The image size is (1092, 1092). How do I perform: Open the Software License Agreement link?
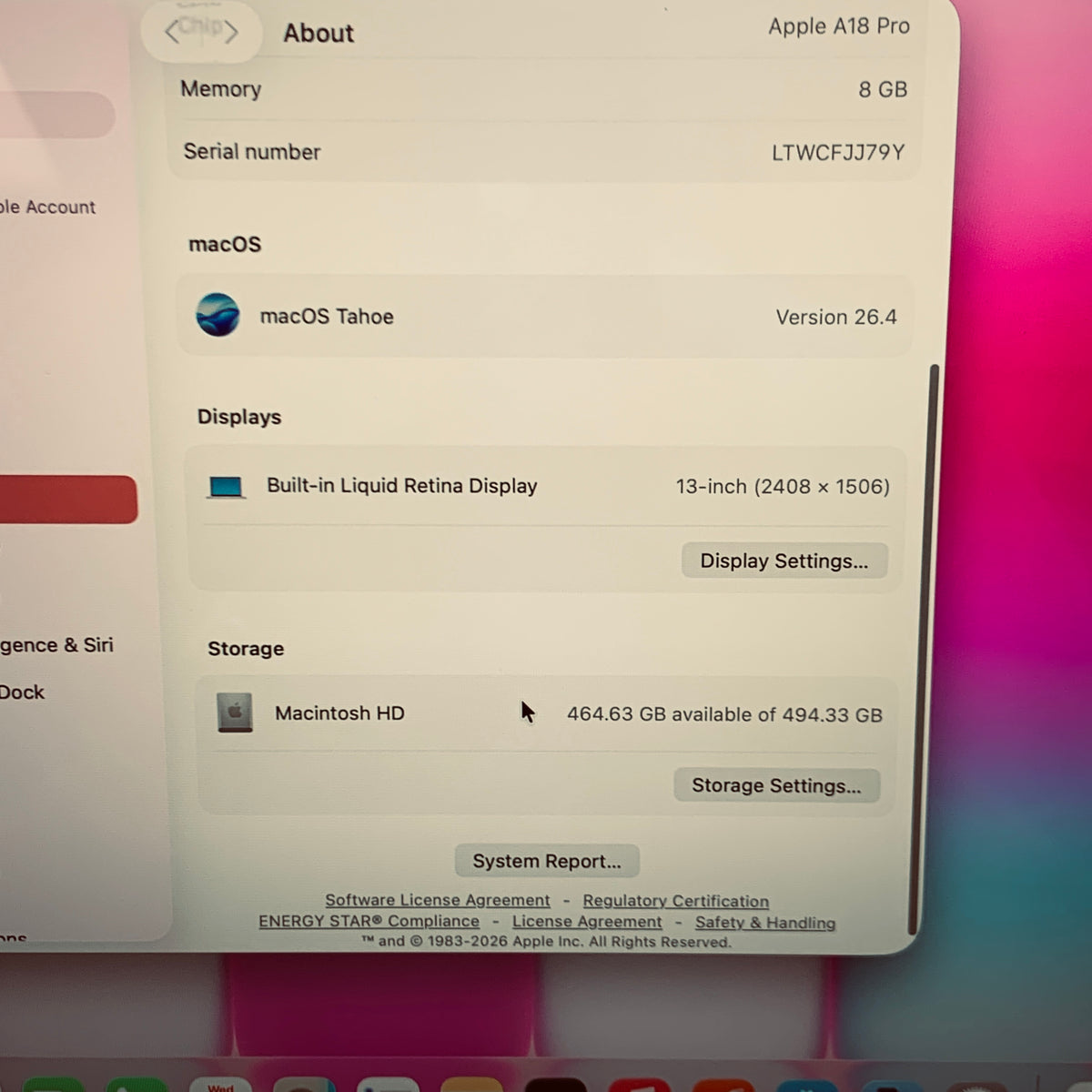(438, 900)
